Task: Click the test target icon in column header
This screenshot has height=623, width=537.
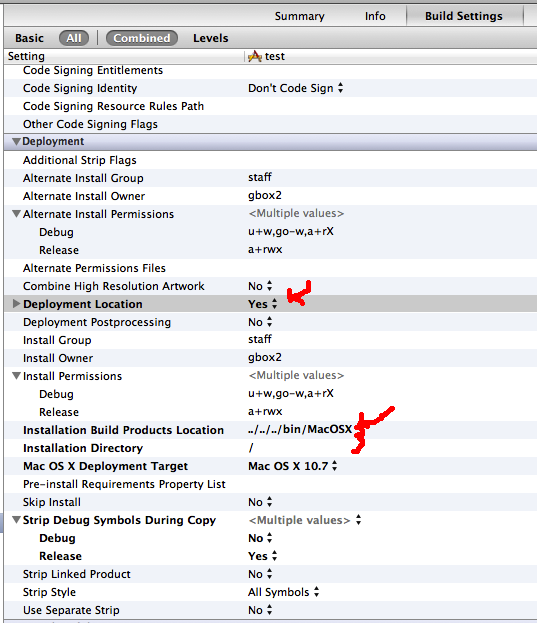Action: click(x=255, y=56)
